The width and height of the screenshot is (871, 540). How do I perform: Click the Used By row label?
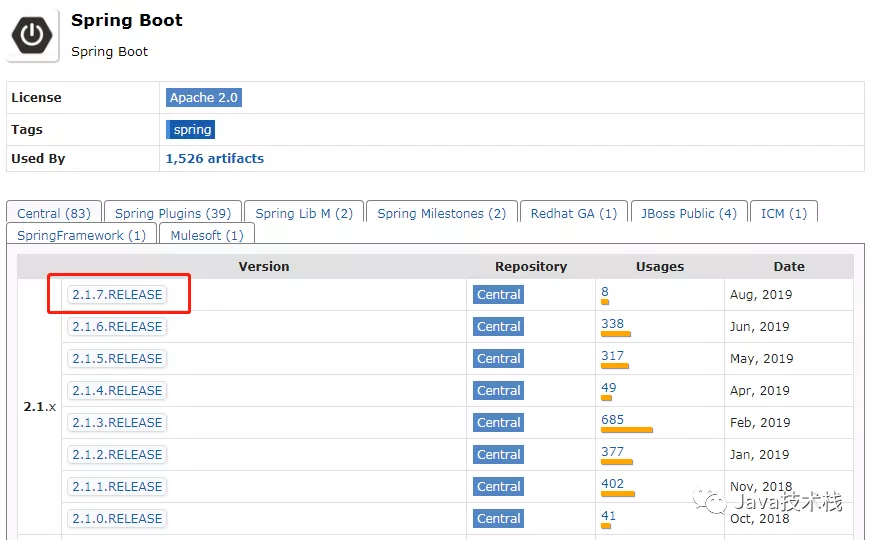(38, 158)
